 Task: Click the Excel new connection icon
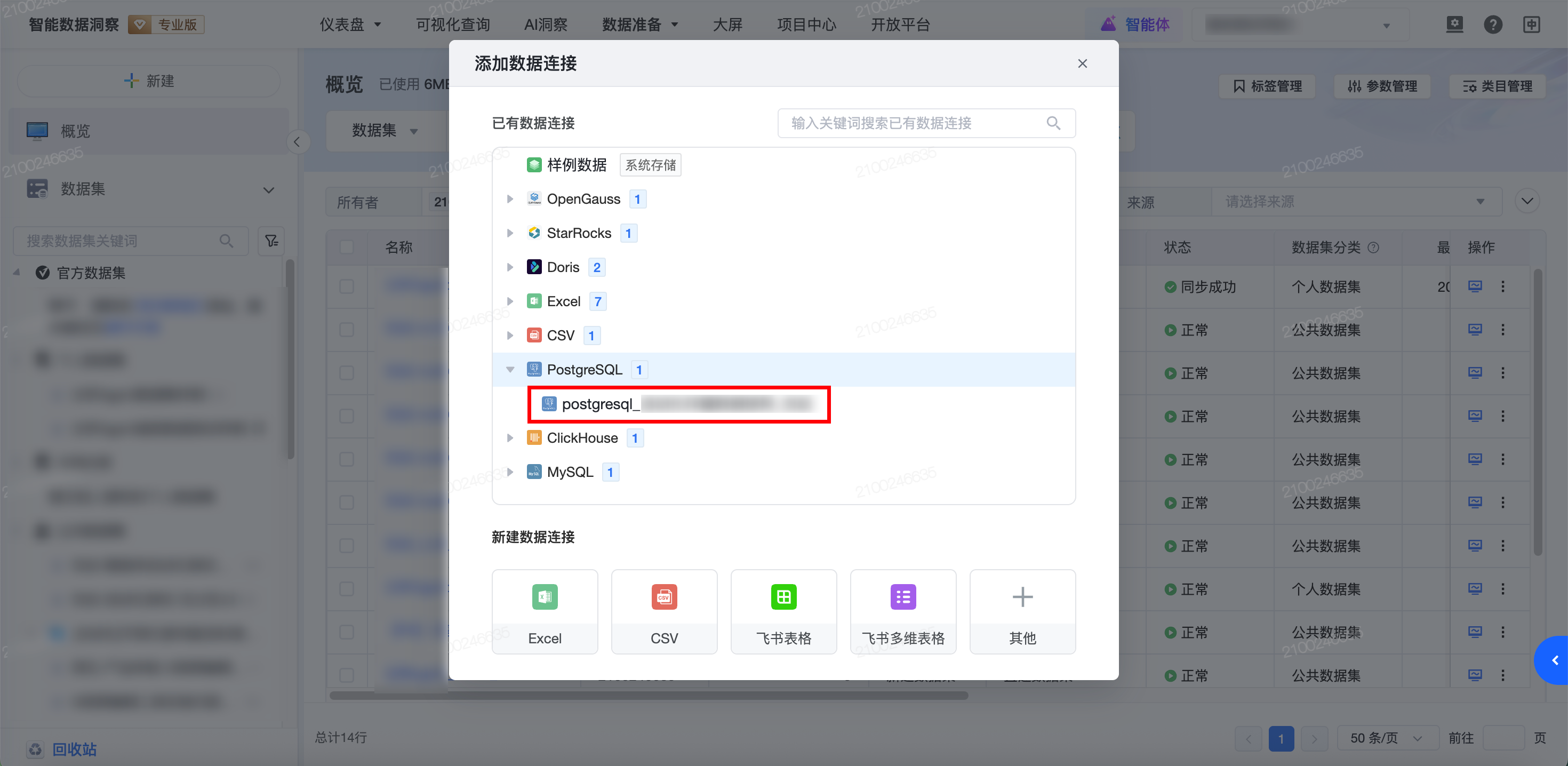(544, 597)
